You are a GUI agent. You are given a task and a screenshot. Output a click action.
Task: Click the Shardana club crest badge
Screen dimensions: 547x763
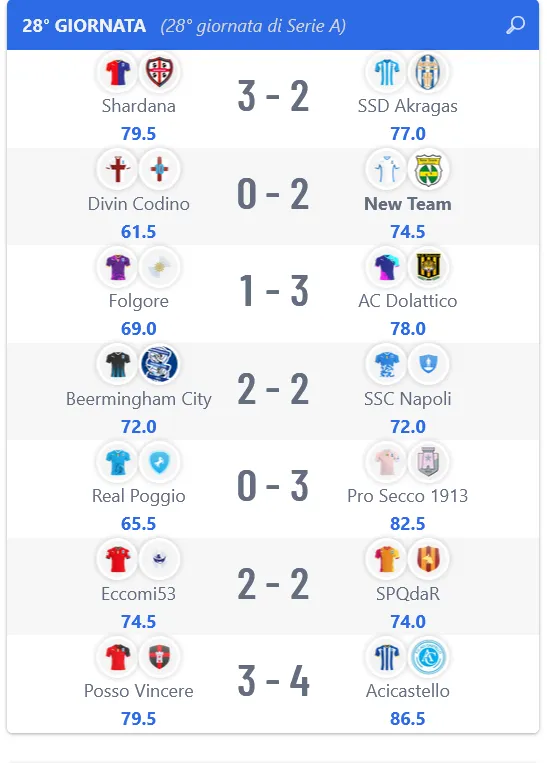159,72
